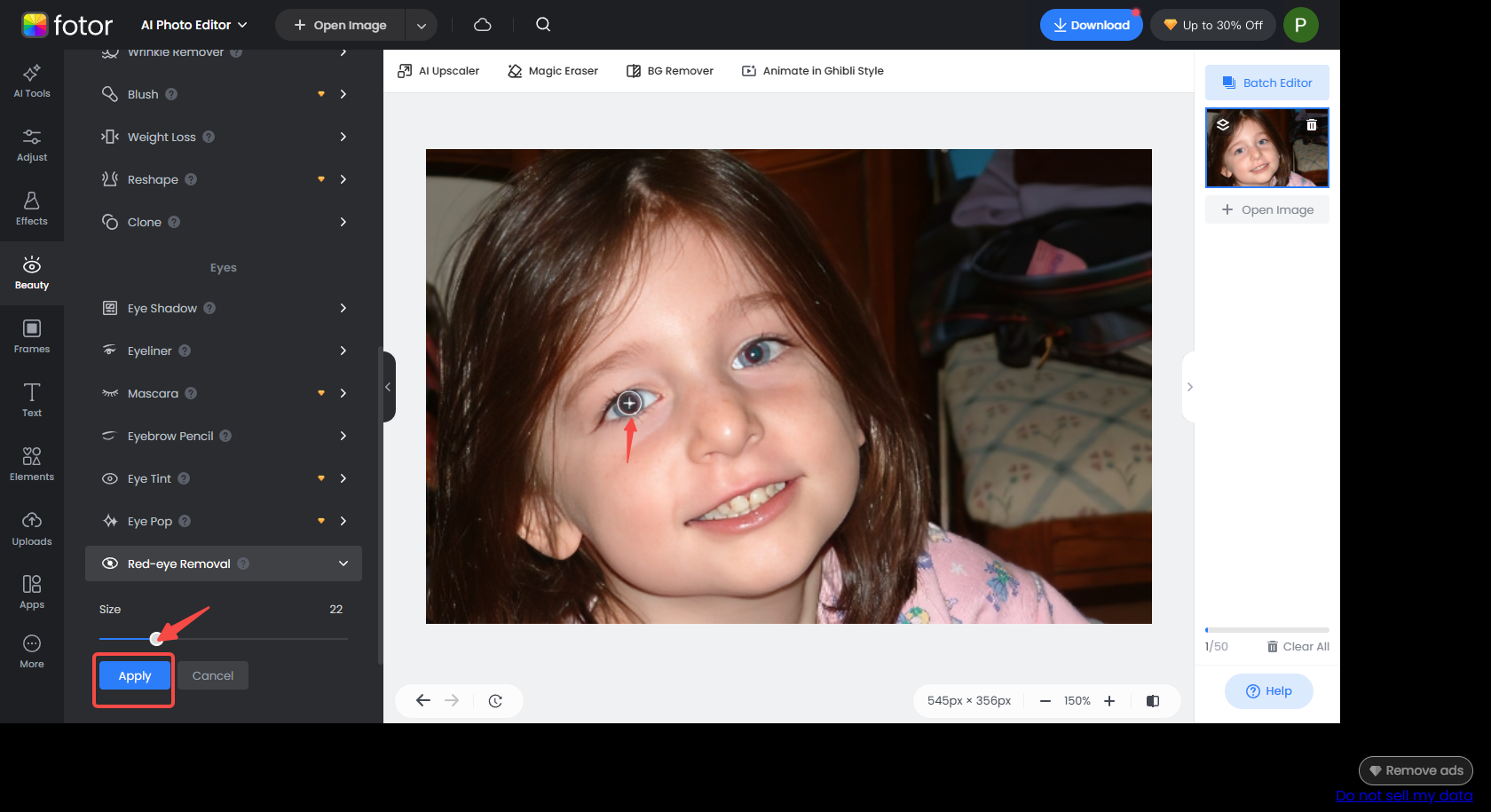Show help info for Eye Shadow
This screenshot has height=812, width=1491.
209,308
